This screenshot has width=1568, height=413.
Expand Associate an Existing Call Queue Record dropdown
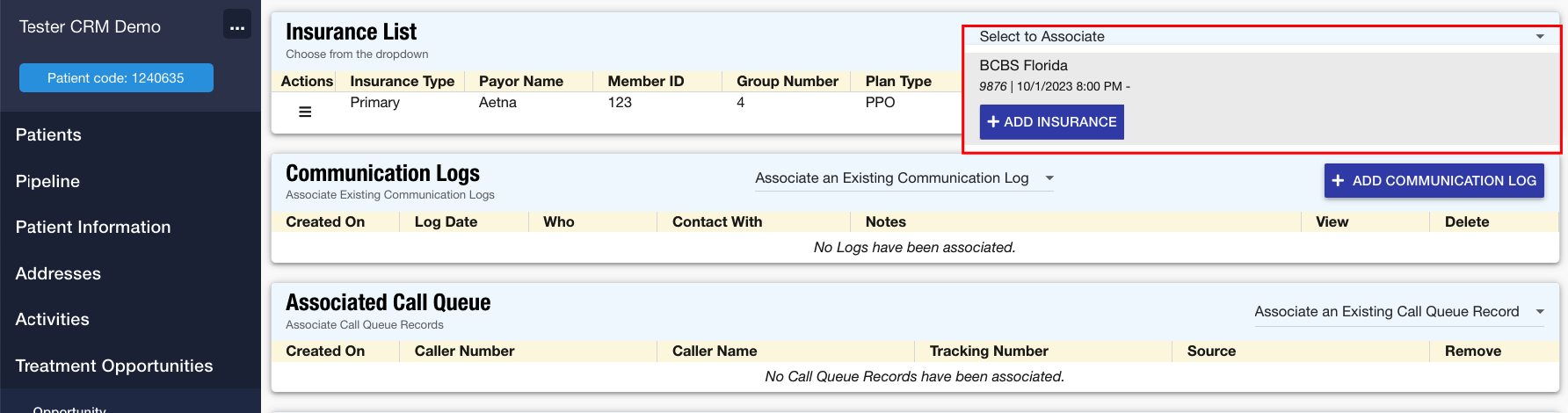point(1398,312)
